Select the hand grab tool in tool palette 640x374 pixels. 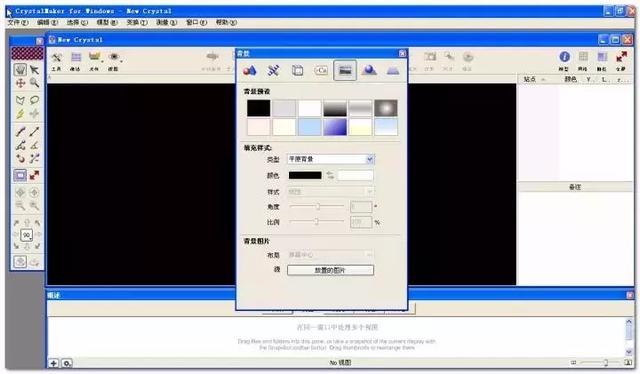tap(20, 70)
